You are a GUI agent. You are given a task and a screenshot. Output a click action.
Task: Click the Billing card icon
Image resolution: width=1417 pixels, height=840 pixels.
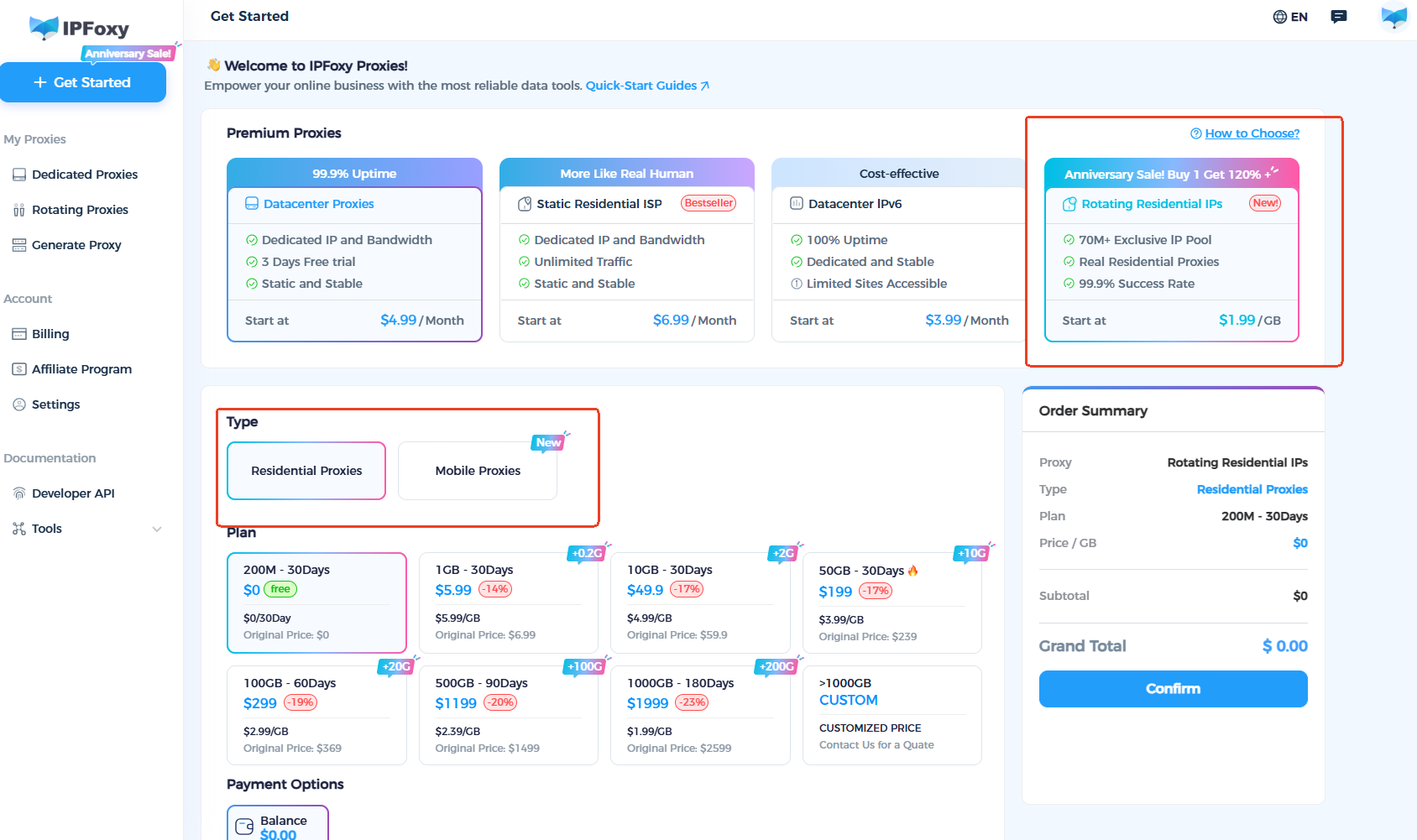click(19, 334)
